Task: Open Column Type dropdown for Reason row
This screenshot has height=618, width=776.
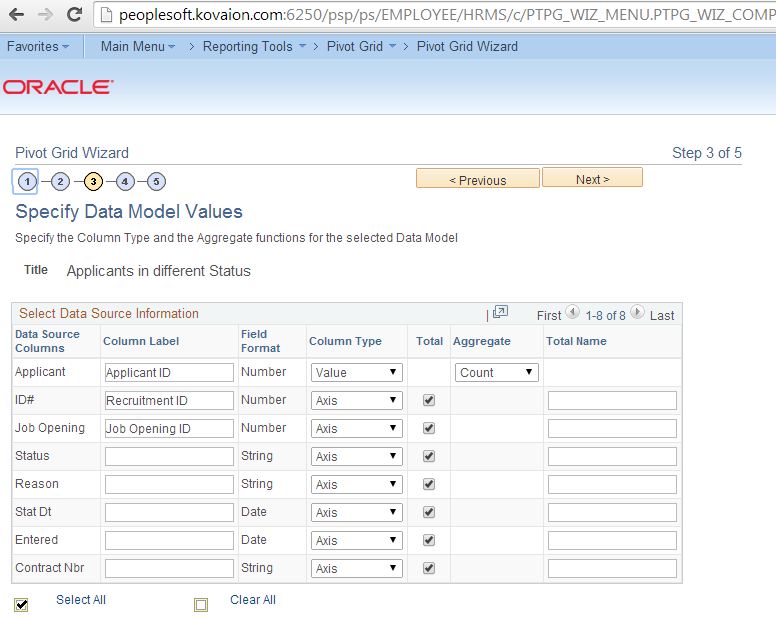Action: pyautogui.click(x=356, y=484)
